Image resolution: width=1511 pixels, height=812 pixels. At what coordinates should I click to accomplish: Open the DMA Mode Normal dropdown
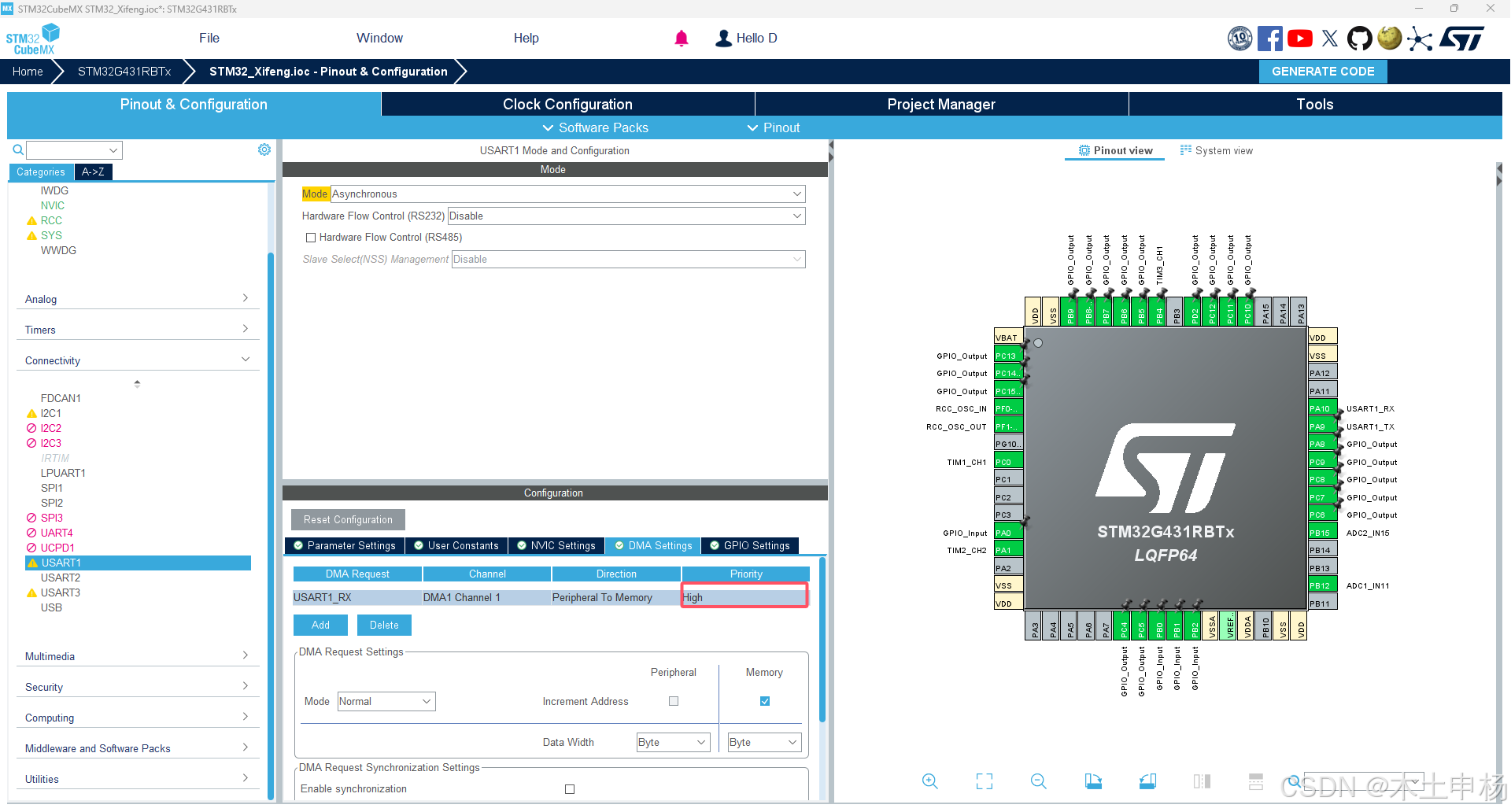[x=386, y=701]
